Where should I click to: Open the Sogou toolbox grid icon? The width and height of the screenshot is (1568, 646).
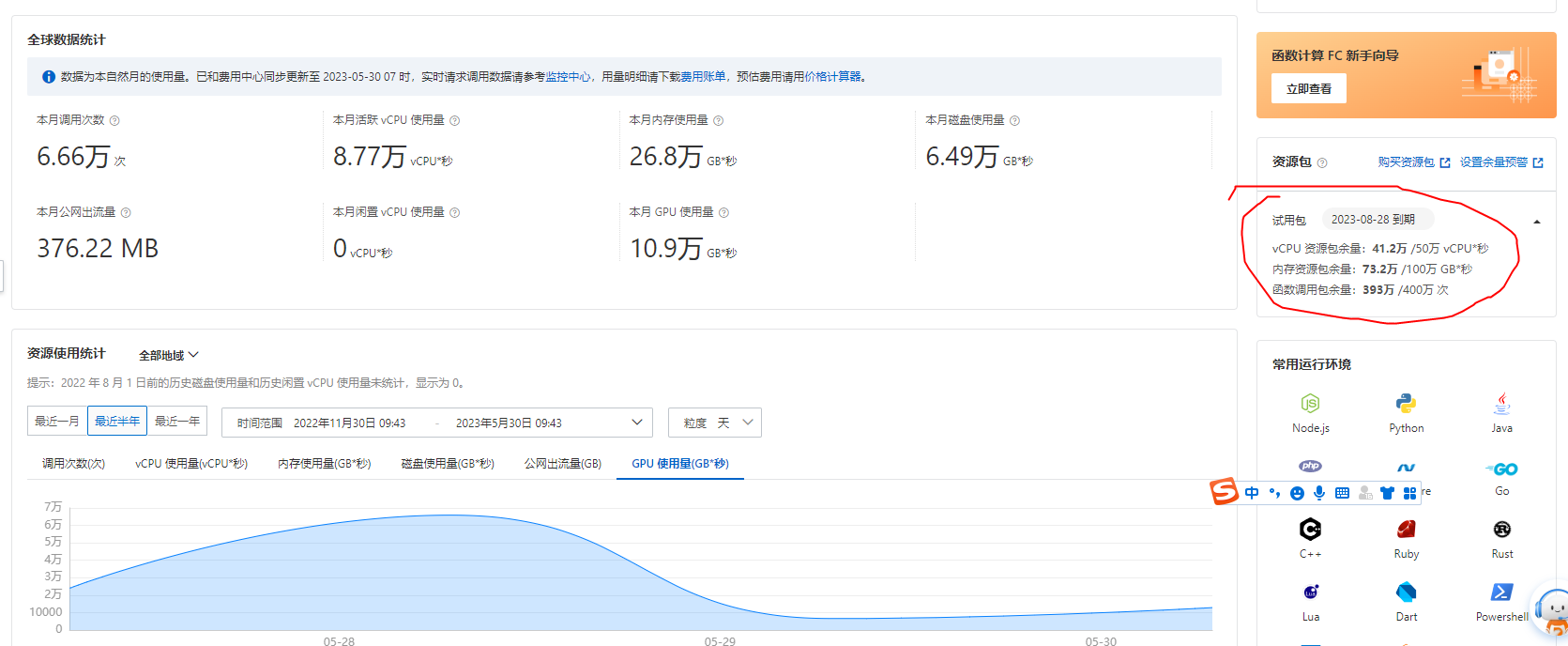1409,493
